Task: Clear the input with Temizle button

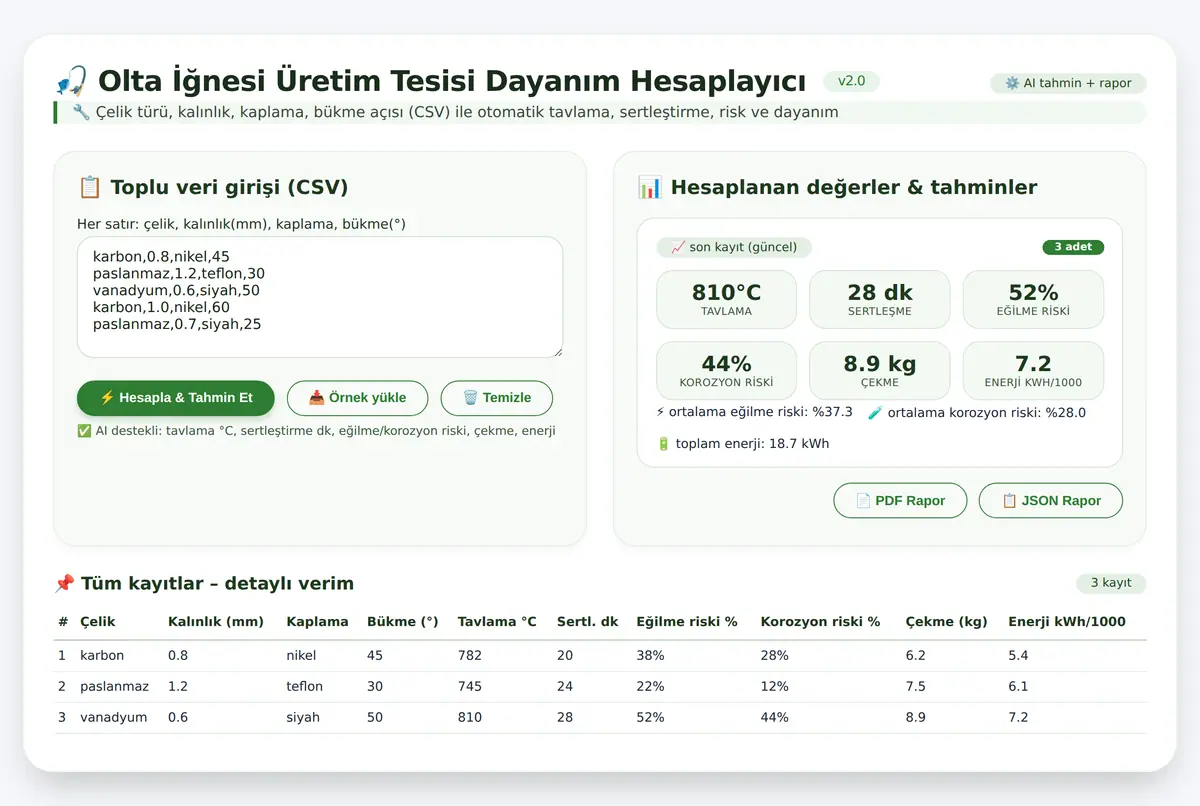Action: point(496,398)
